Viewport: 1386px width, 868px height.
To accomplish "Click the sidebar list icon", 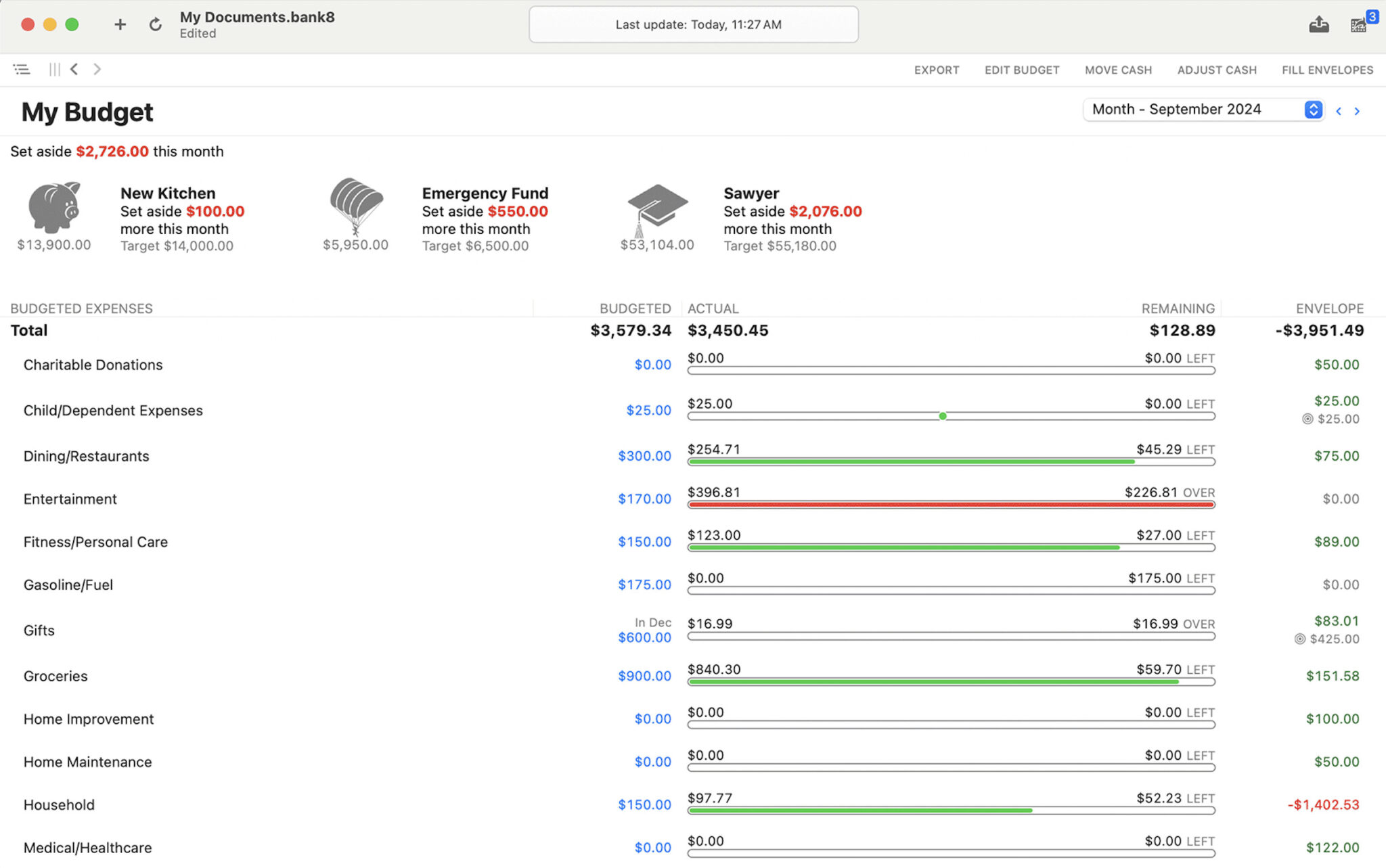I will click(x=22, y=69).
